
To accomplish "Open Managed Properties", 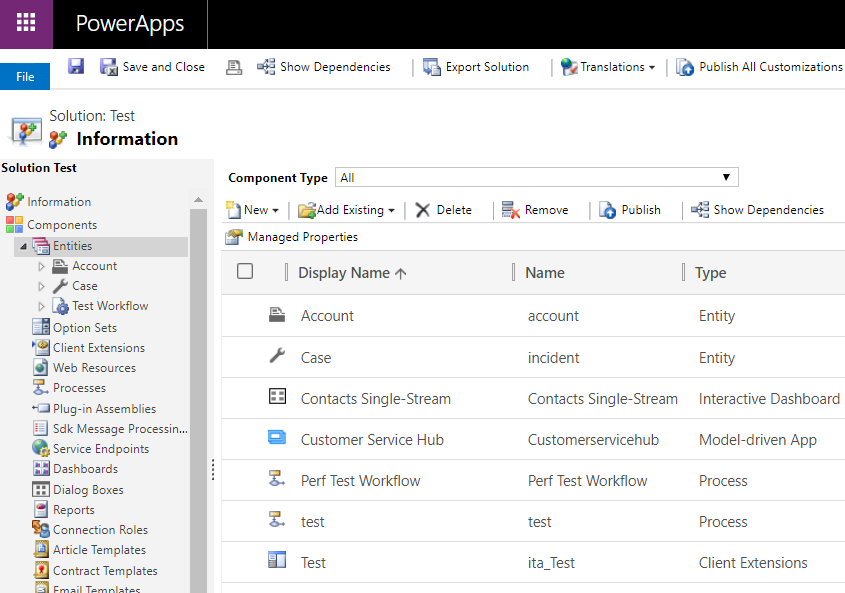I will pos(292,237).
